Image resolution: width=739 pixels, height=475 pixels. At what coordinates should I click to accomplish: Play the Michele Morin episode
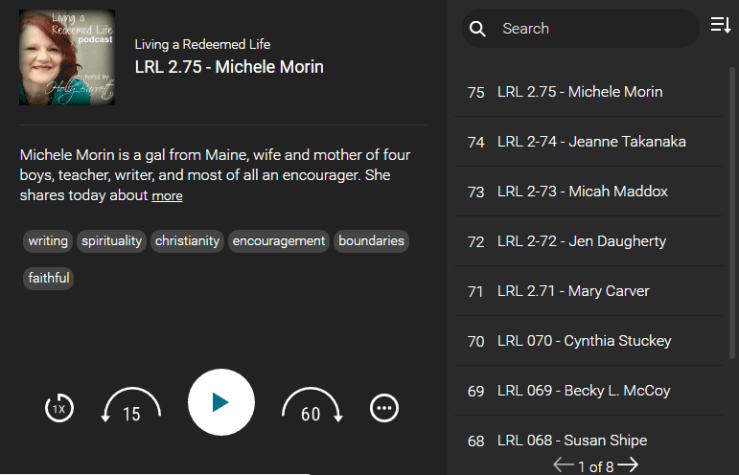221,402
